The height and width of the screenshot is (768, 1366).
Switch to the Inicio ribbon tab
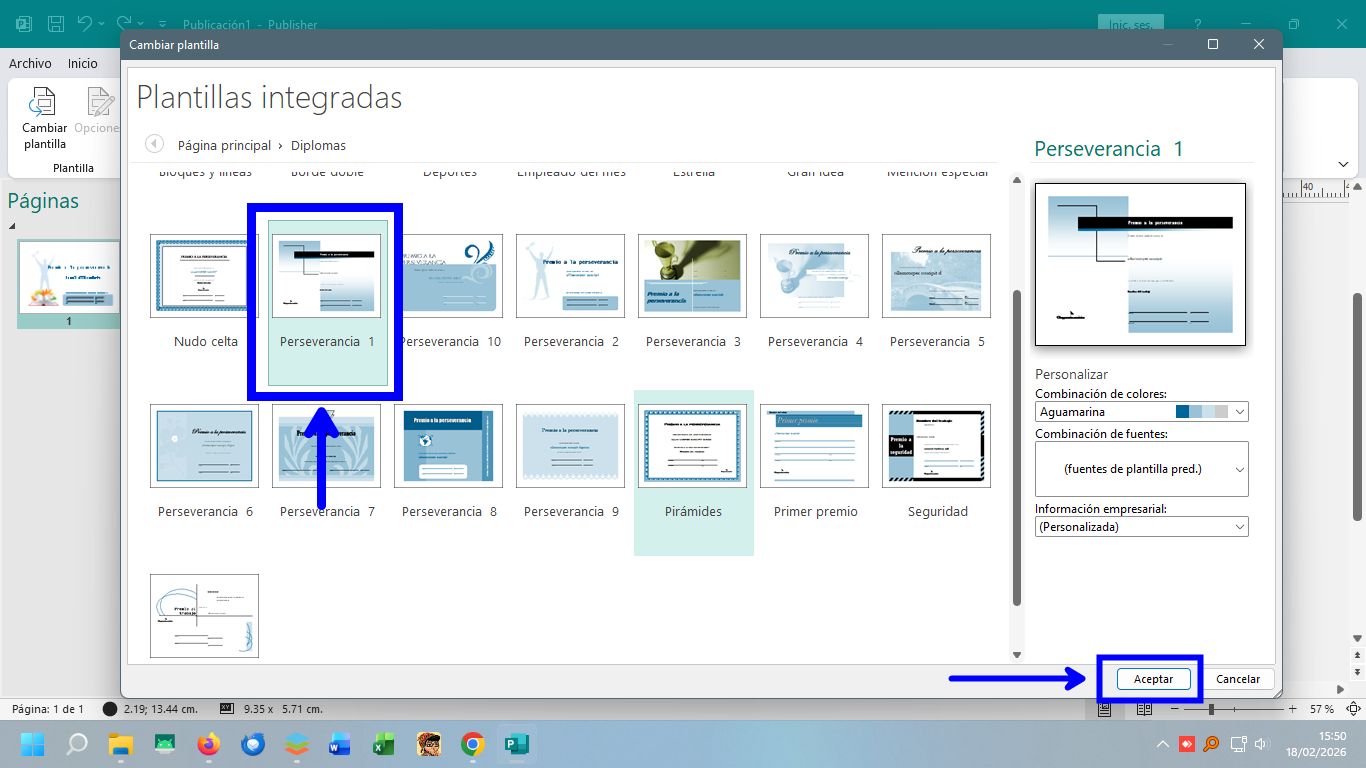(83, 63)
